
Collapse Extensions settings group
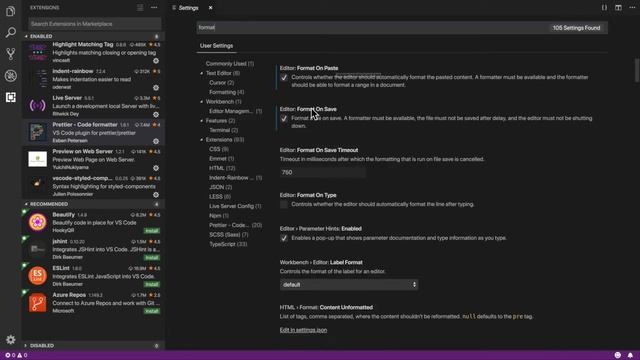tap(202, 140)
